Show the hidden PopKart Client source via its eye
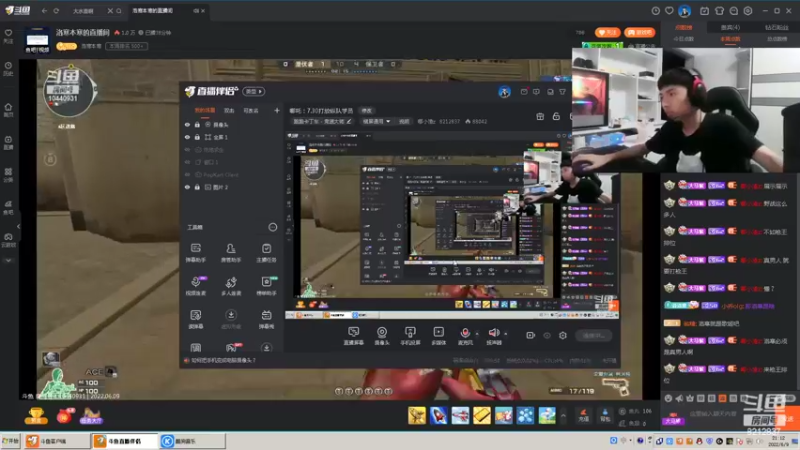The height and width of the screenshot is (450, 800). point(187,175)
